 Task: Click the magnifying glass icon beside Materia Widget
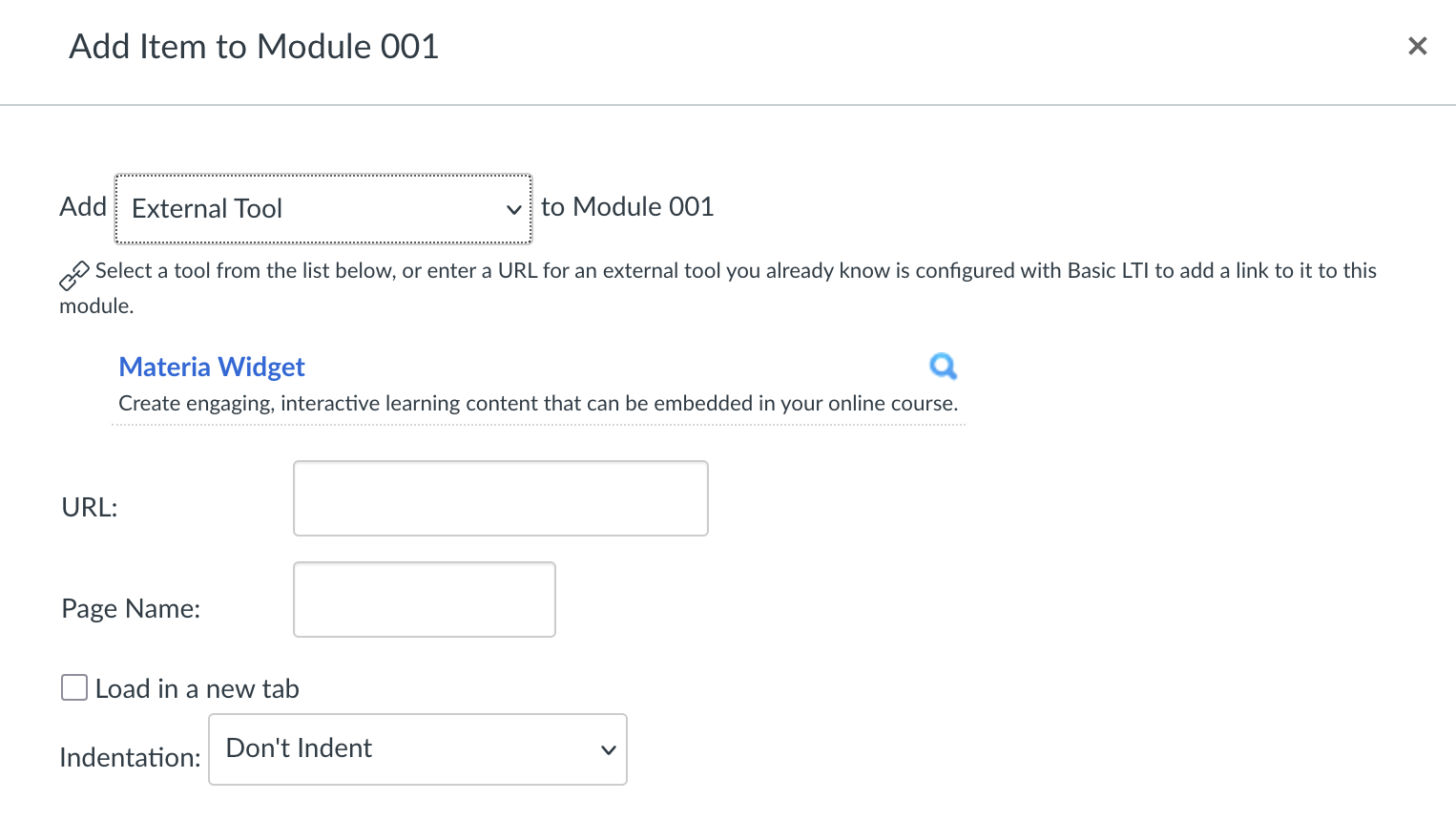943,366
